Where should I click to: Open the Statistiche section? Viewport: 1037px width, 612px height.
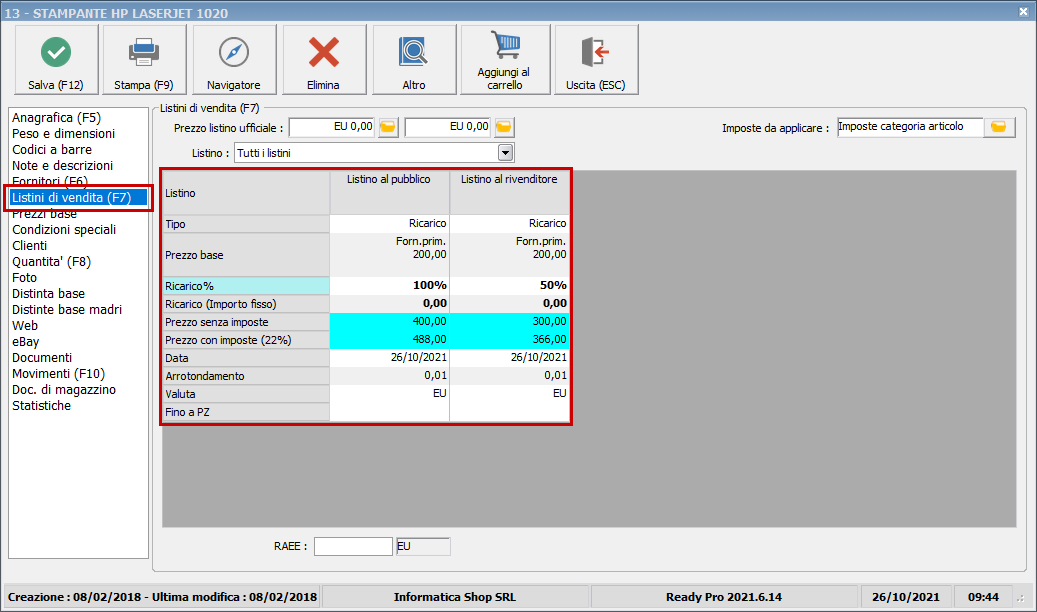[x=41, y=405]
